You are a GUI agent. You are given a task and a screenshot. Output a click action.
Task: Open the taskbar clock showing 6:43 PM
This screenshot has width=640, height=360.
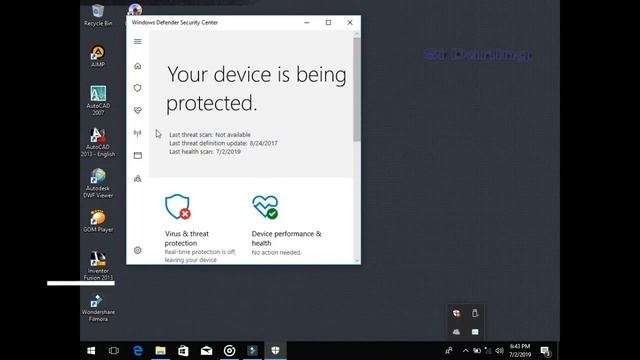point(520,351)
